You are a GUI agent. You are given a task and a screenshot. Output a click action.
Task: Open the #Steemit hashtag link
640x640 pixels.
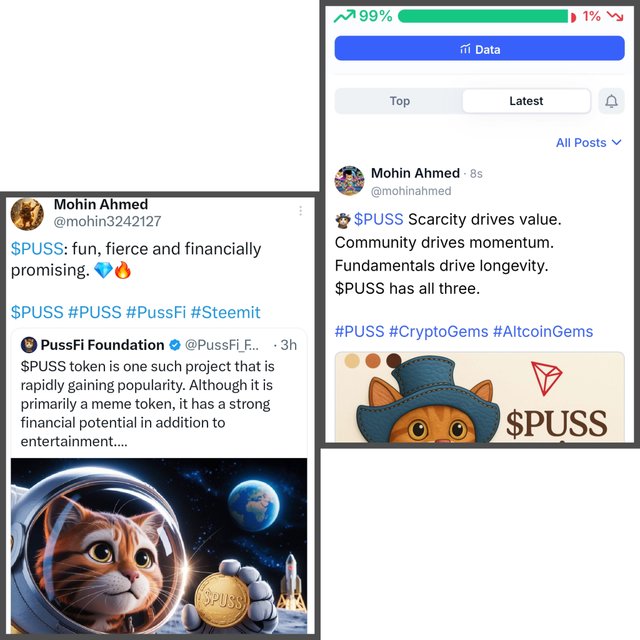pos(225,312)
